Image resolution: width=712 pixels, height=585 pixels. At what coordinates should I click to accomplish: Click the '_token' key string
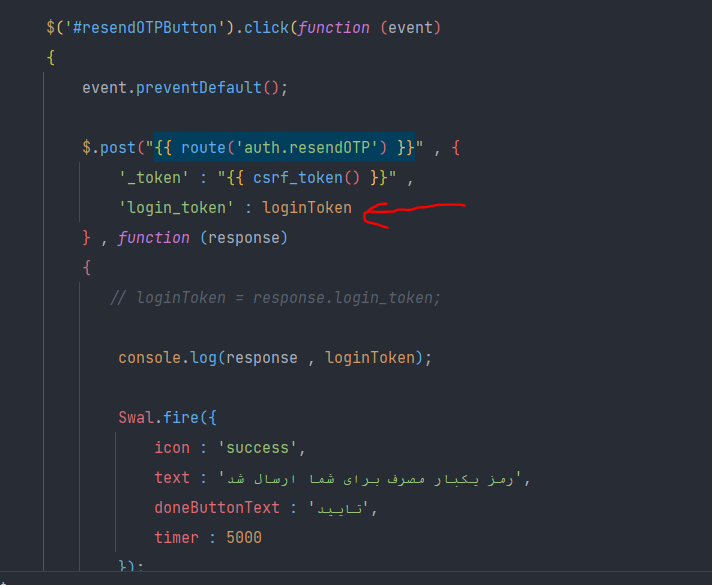154,178
